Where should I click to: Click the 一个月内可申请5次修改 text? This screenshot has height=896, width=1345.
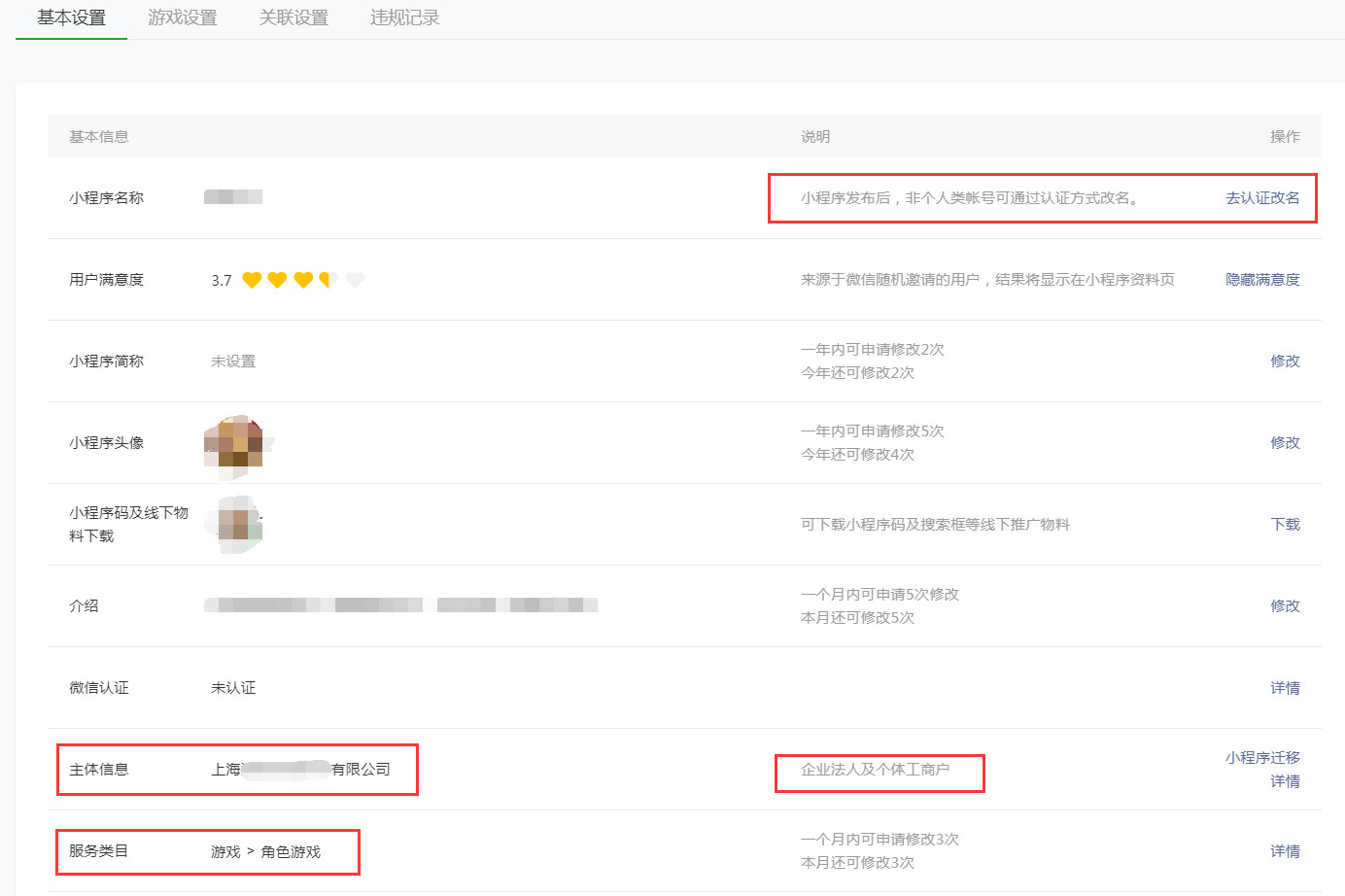tap(879, 594)
